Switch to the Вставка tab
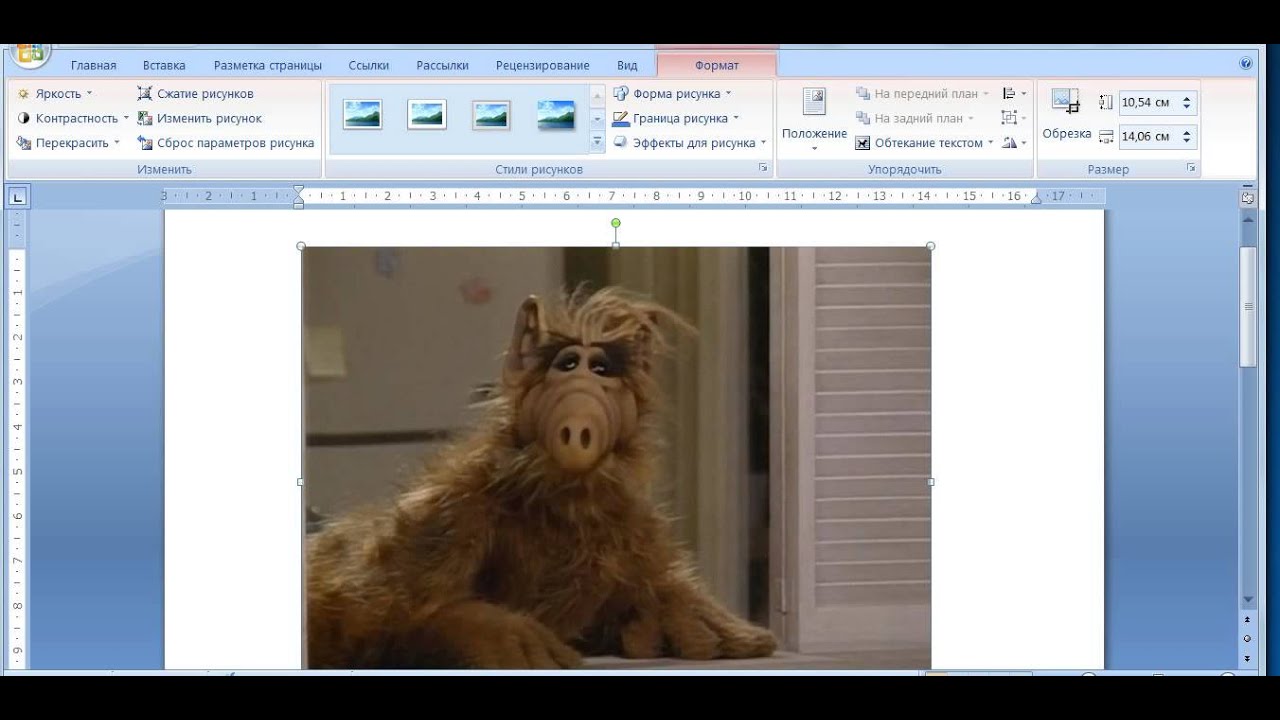Screen dimensions: 1280x720 coord(164,65)
